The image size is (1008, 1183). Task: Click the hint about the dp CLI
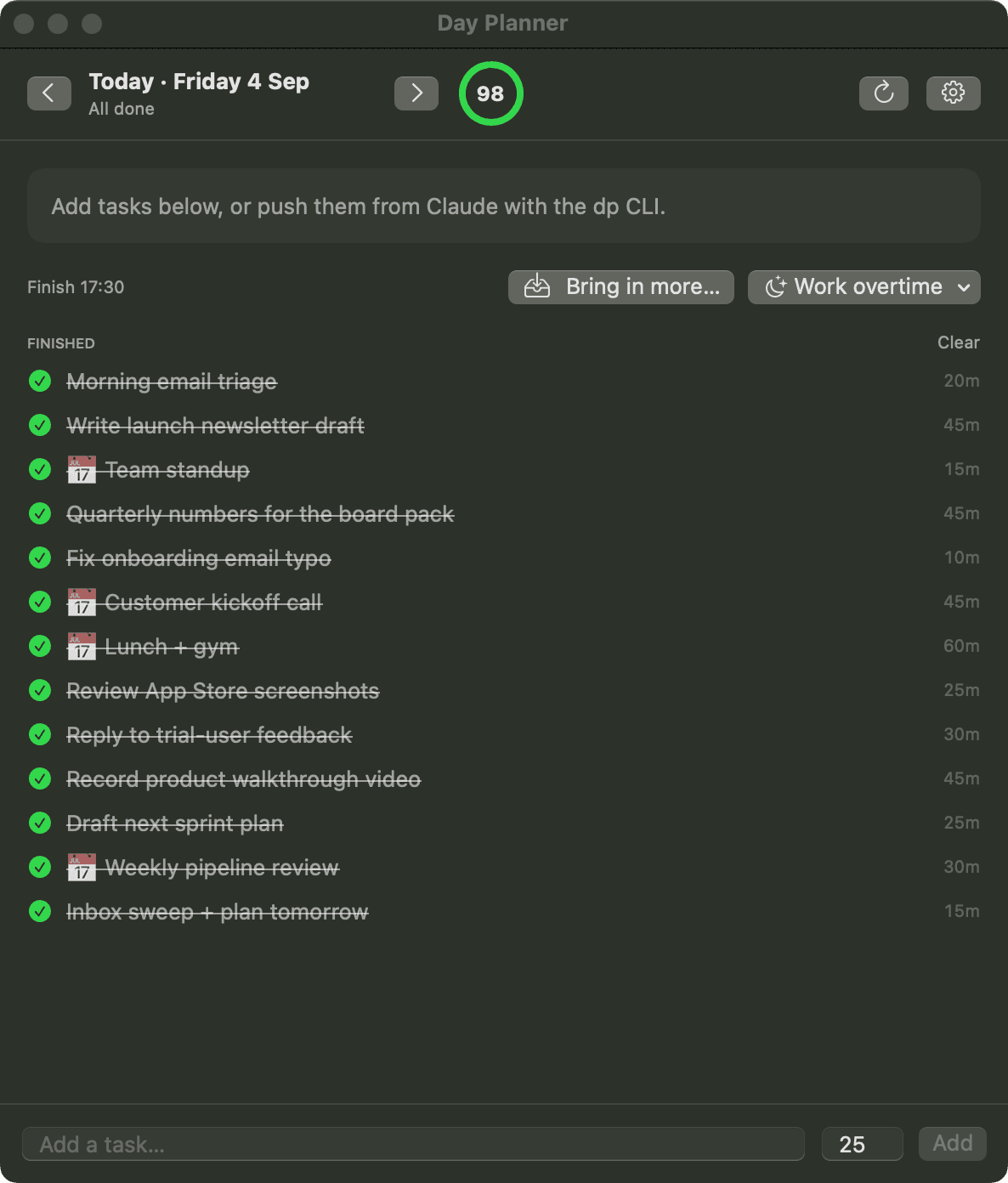click(358, 207)
